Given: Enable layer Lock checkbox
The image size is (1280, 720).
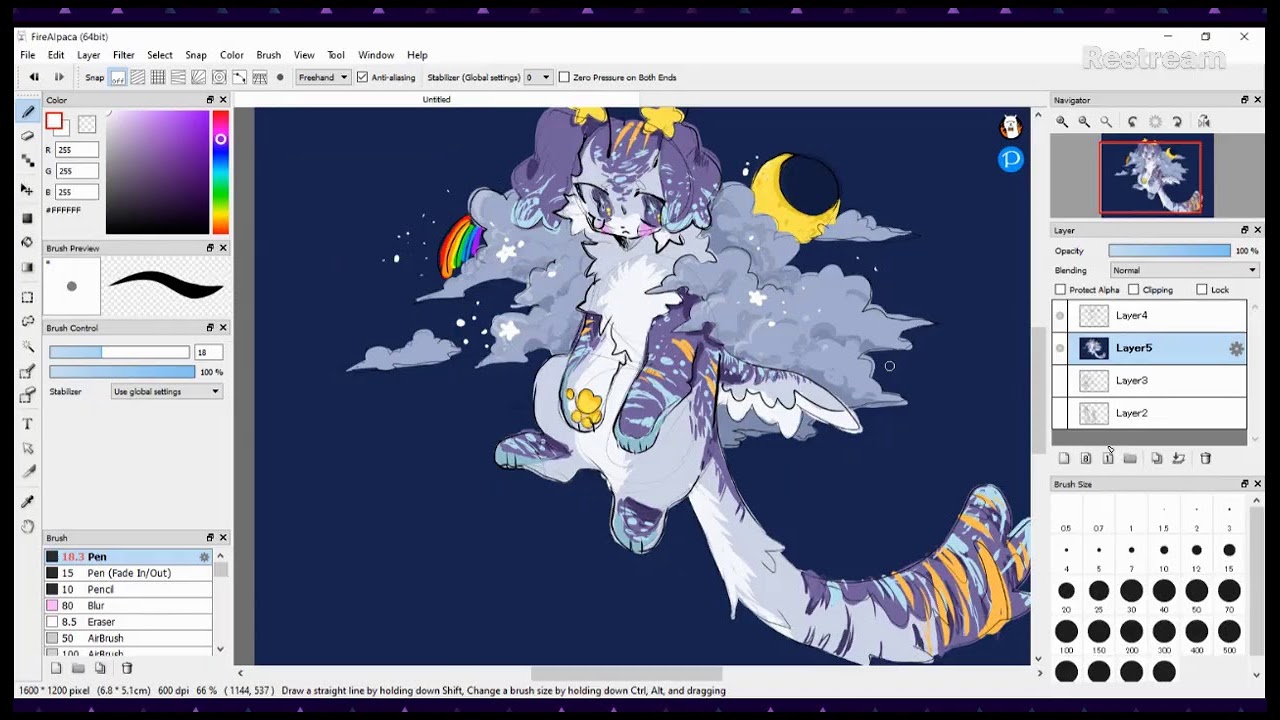Looking at the screenshot, I should click(x=1201, y=290).
